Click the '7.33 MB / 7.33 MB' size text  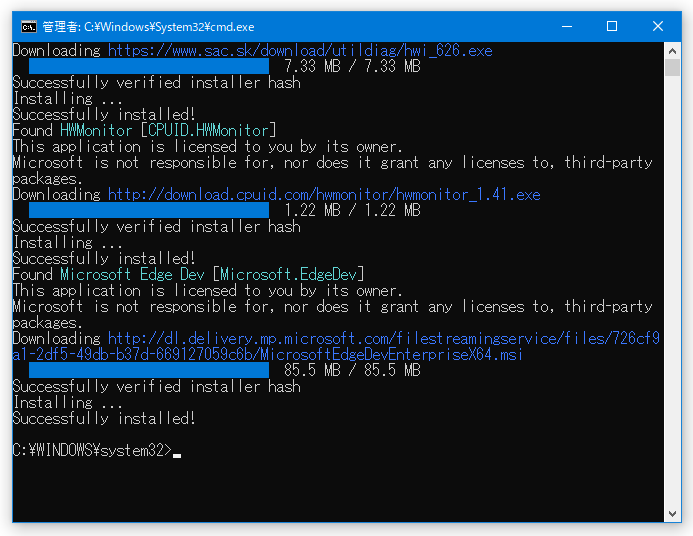(352, 66)
